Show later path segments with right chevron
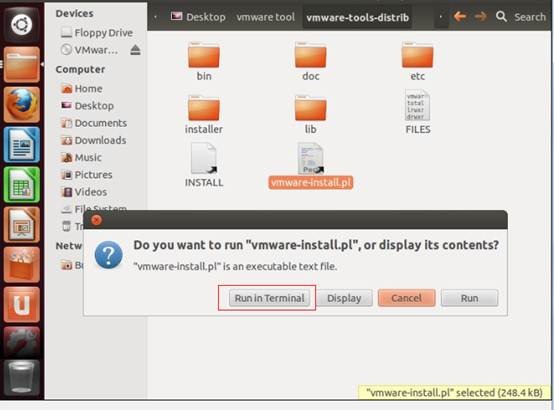This screenshot has height=410, width=554. pos(441,17)
